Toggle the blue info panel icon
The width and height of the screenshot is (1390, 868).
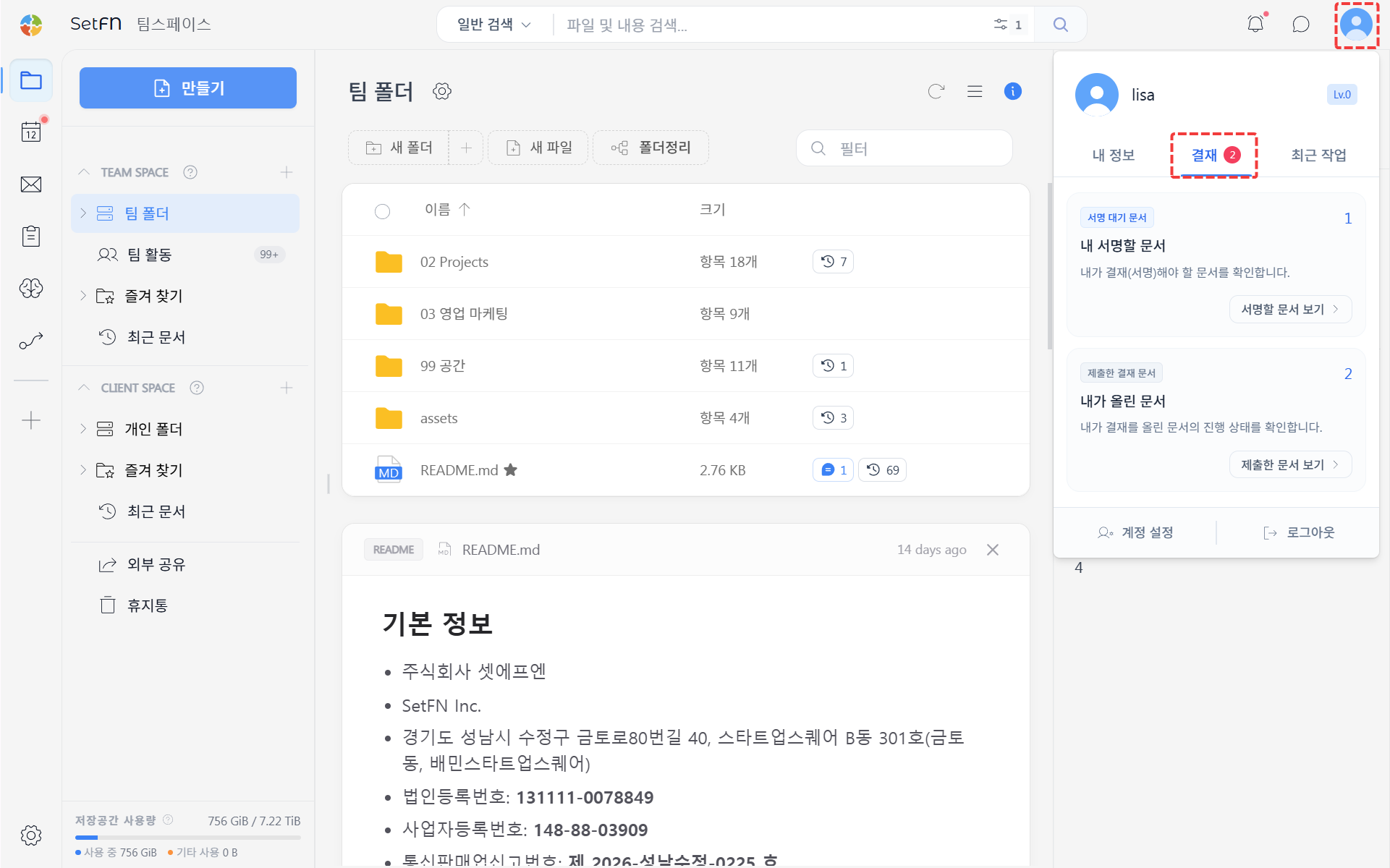click(1013, 91)
